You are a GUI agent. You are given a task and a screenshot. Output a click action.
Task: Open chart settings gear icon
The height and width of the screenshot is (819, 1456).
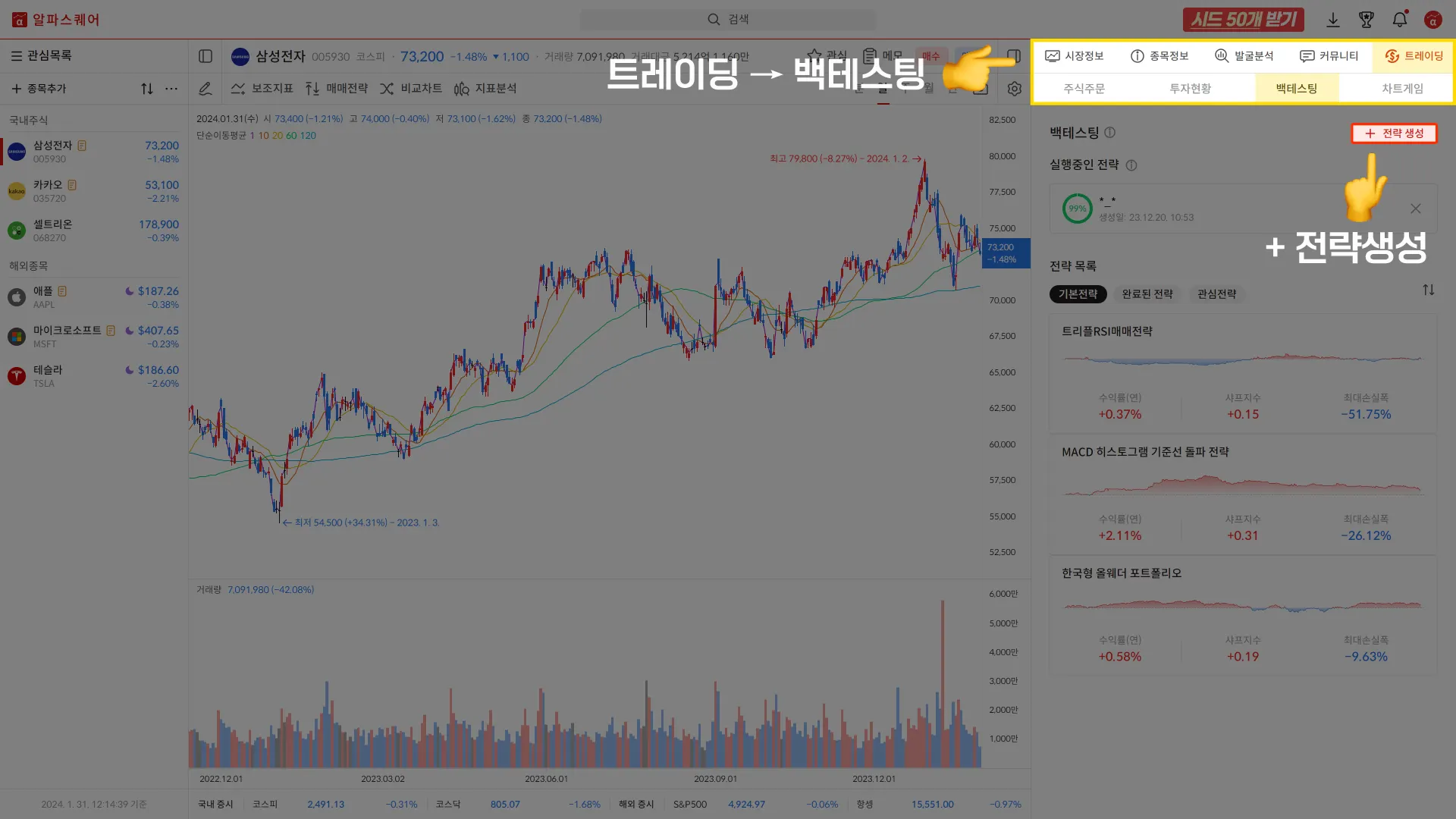coord(1014,89)
